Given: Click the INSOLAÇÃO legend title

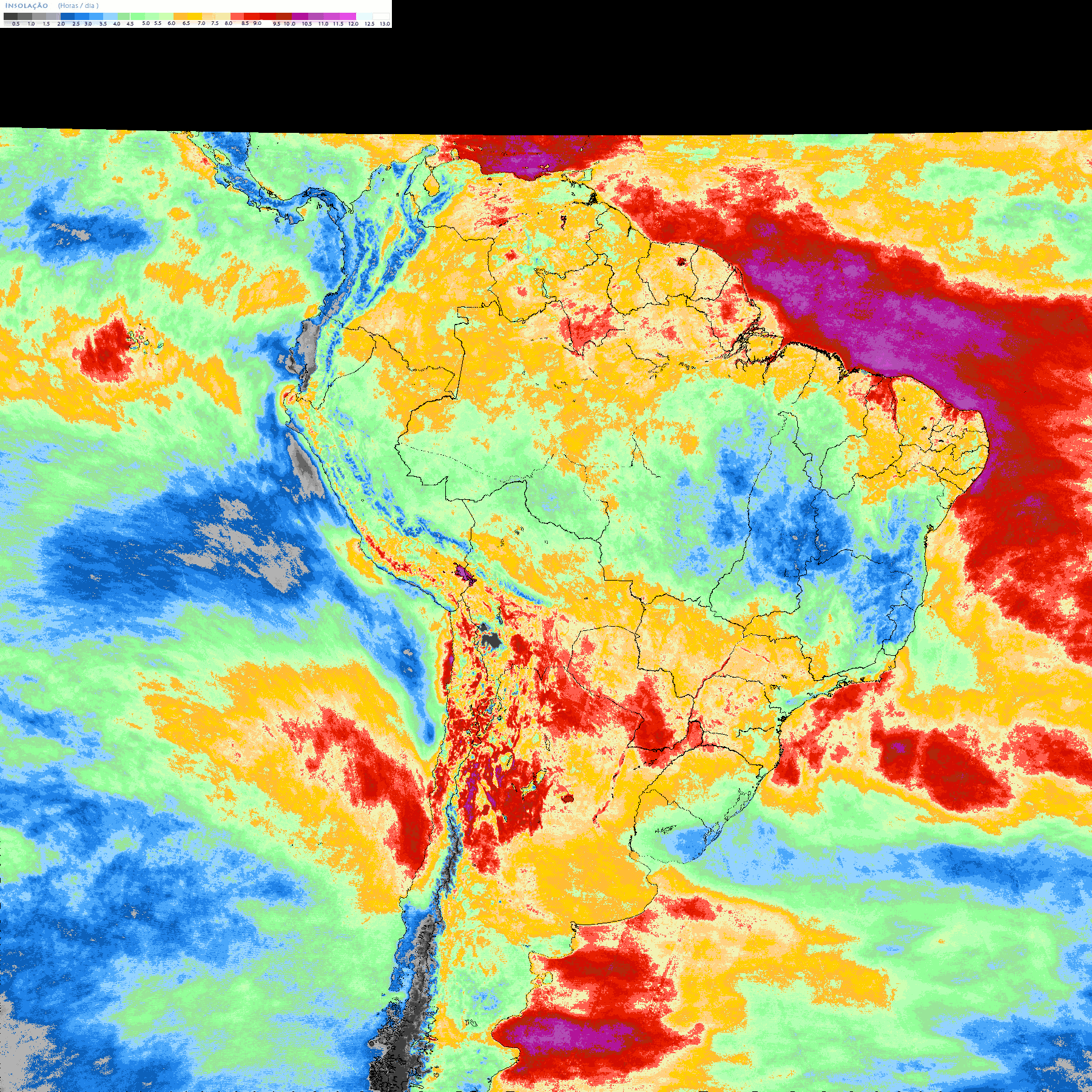Looking at the screenshot, I should click(x=27, y=5).
